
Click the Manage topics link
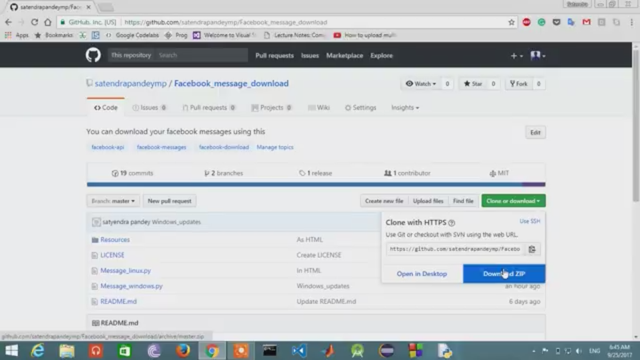click(x=275, y=147)
